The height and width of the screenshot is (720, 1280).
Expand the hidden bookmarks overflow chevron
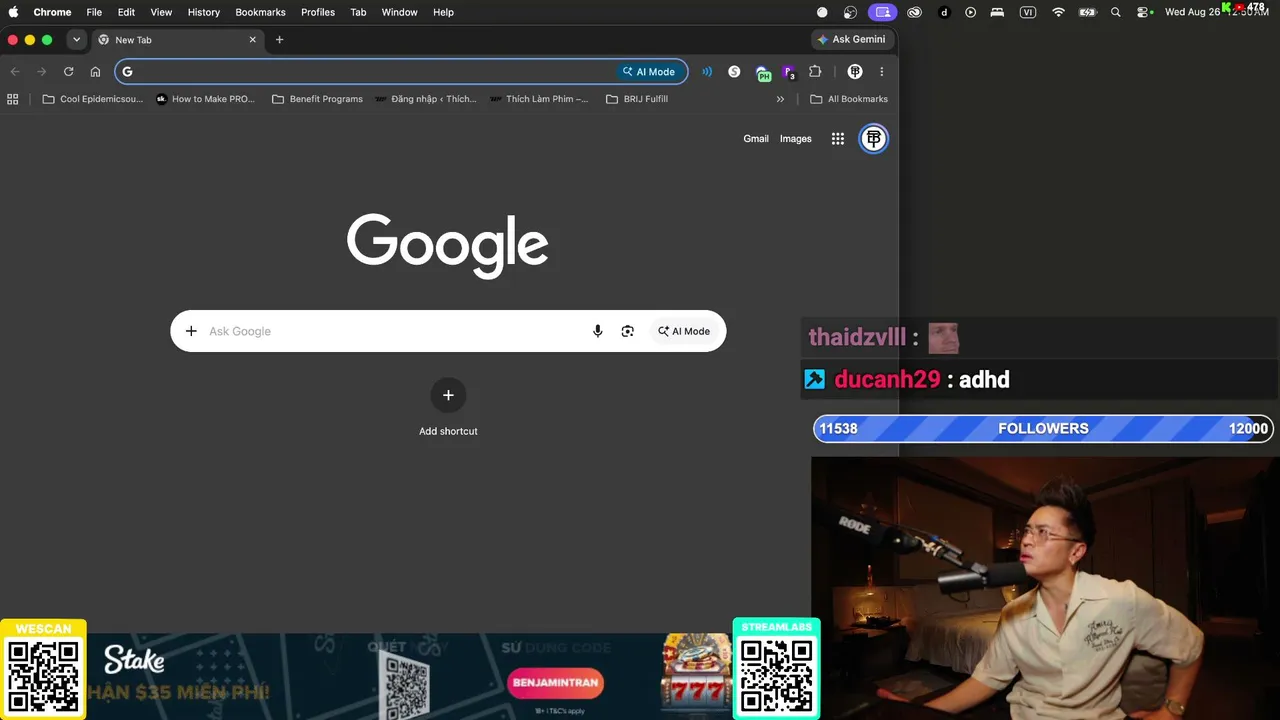click(x=780, y=99)
